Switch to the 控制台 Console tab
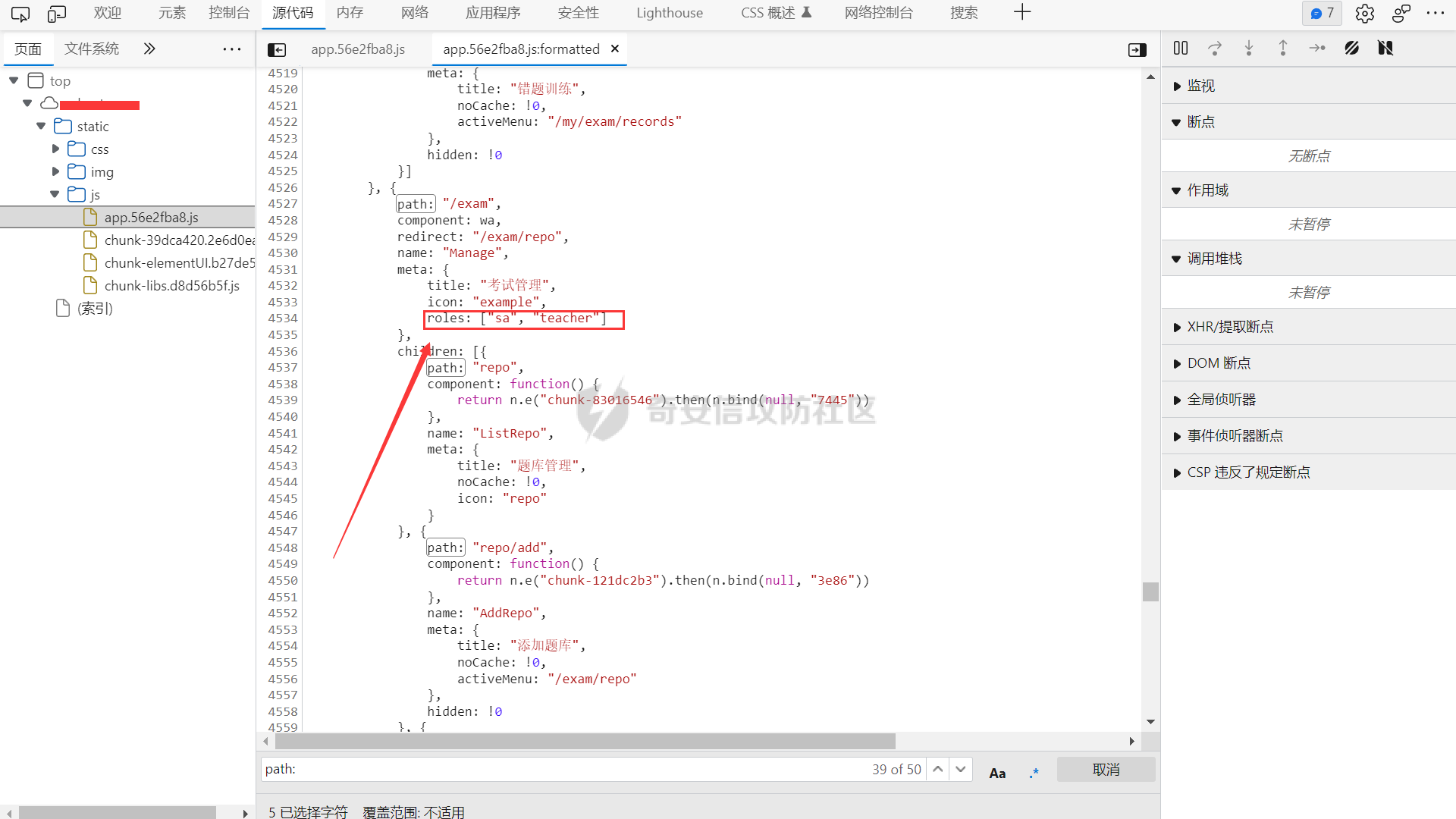1456x819 pixels. coord(229,13)
